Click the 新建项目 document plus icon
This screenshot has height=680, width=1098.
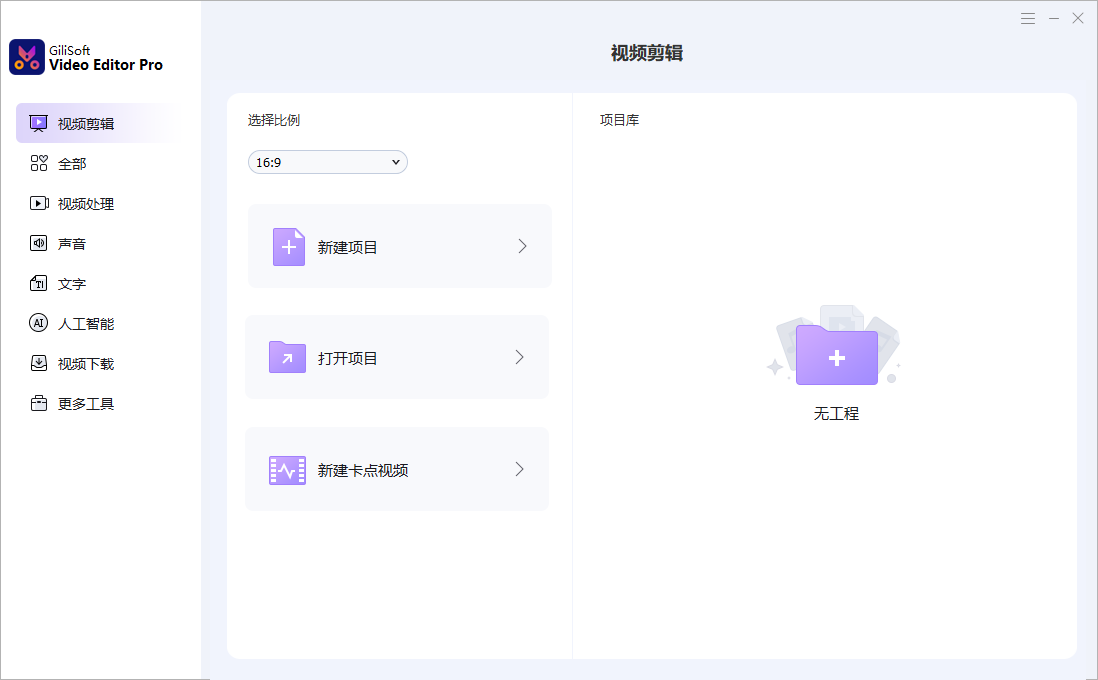pyautogui.click(x=289, y=247)
